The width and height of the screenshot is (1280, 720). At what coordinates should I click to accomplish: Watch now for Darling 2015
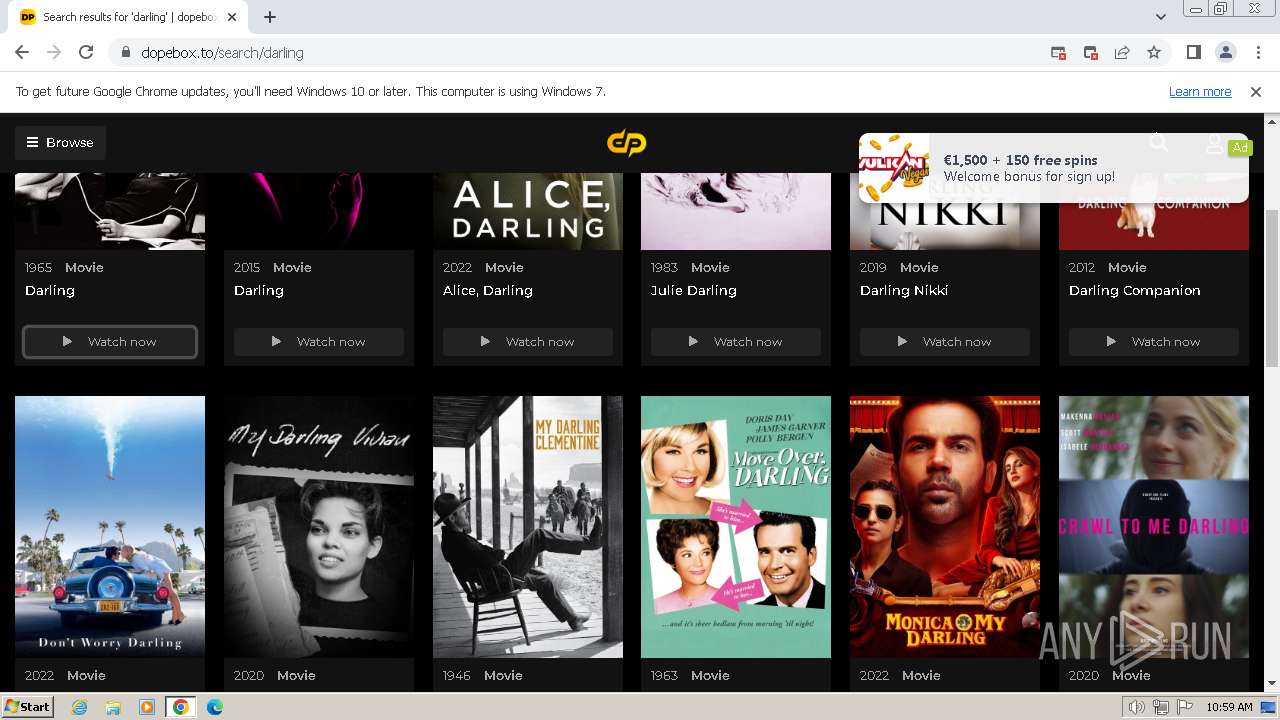[x=319, y=341]
